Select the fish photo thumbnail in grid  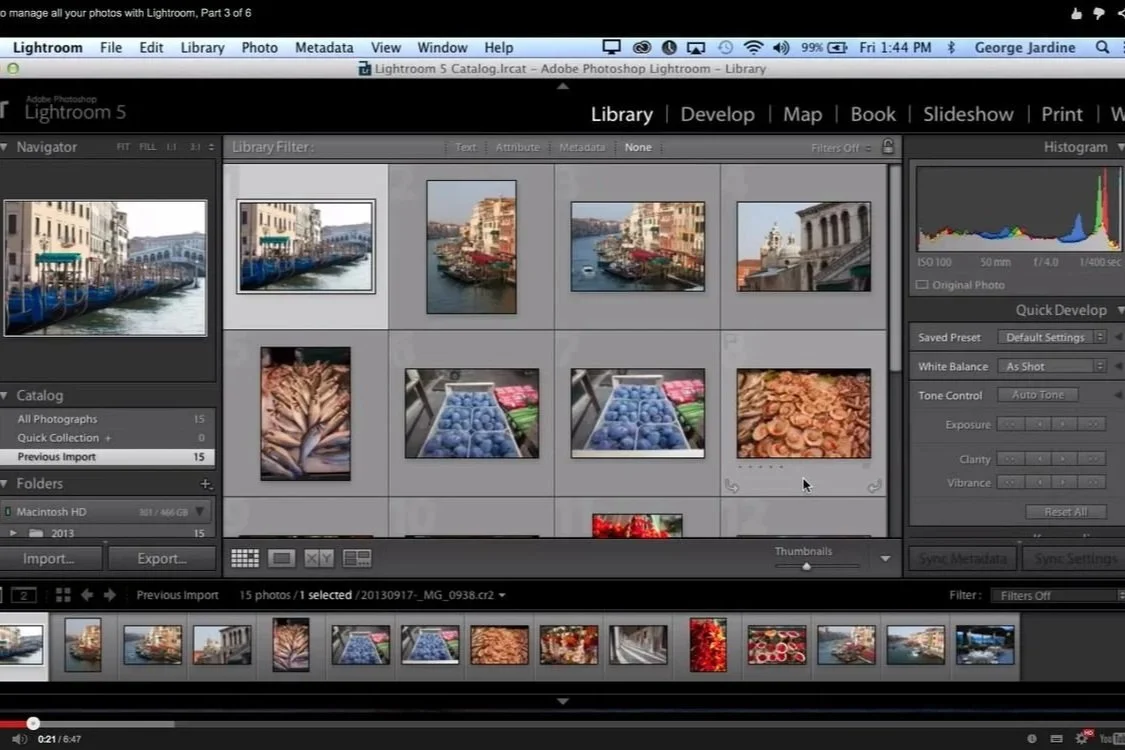click(x=306, y=413)
